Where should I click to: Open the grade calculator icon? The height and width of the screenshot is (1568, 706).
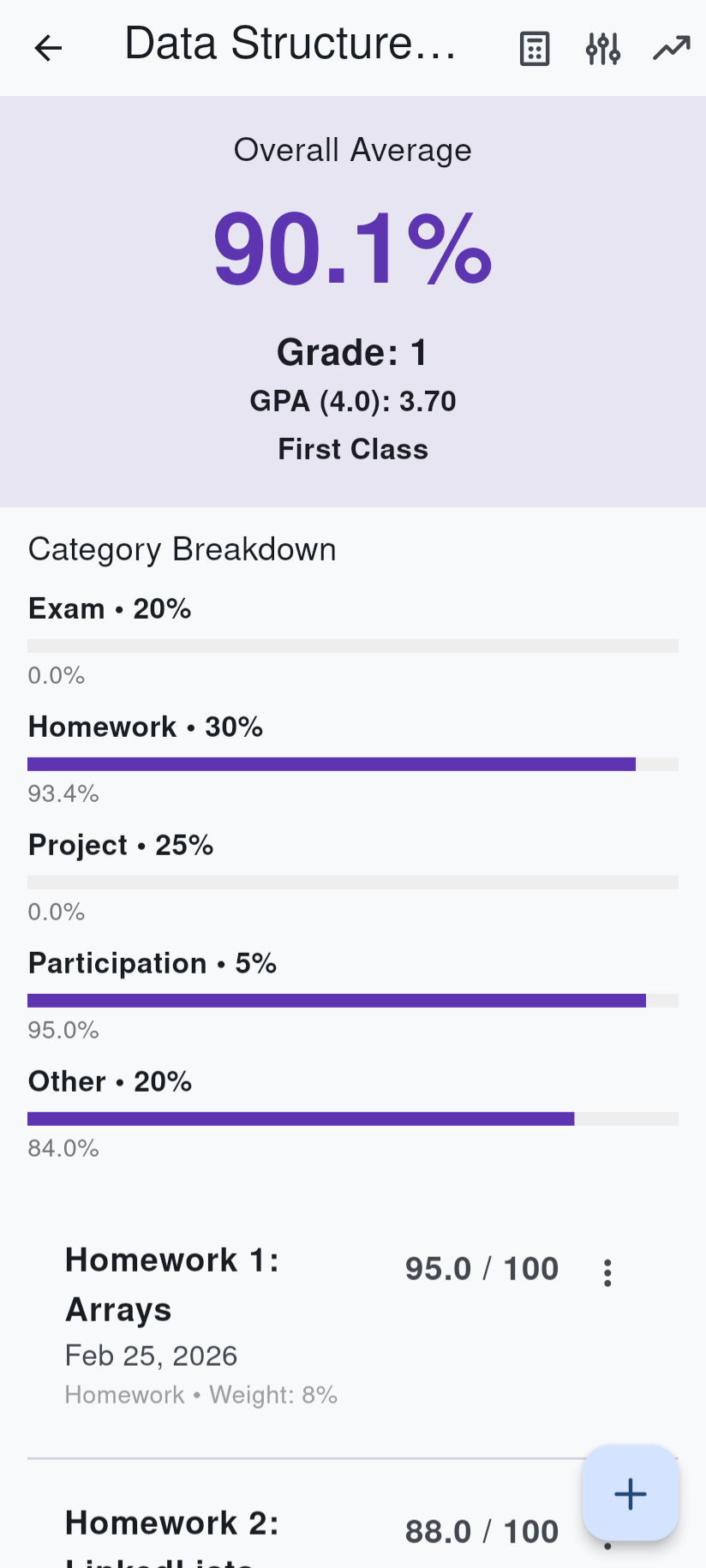pos(533,49)
